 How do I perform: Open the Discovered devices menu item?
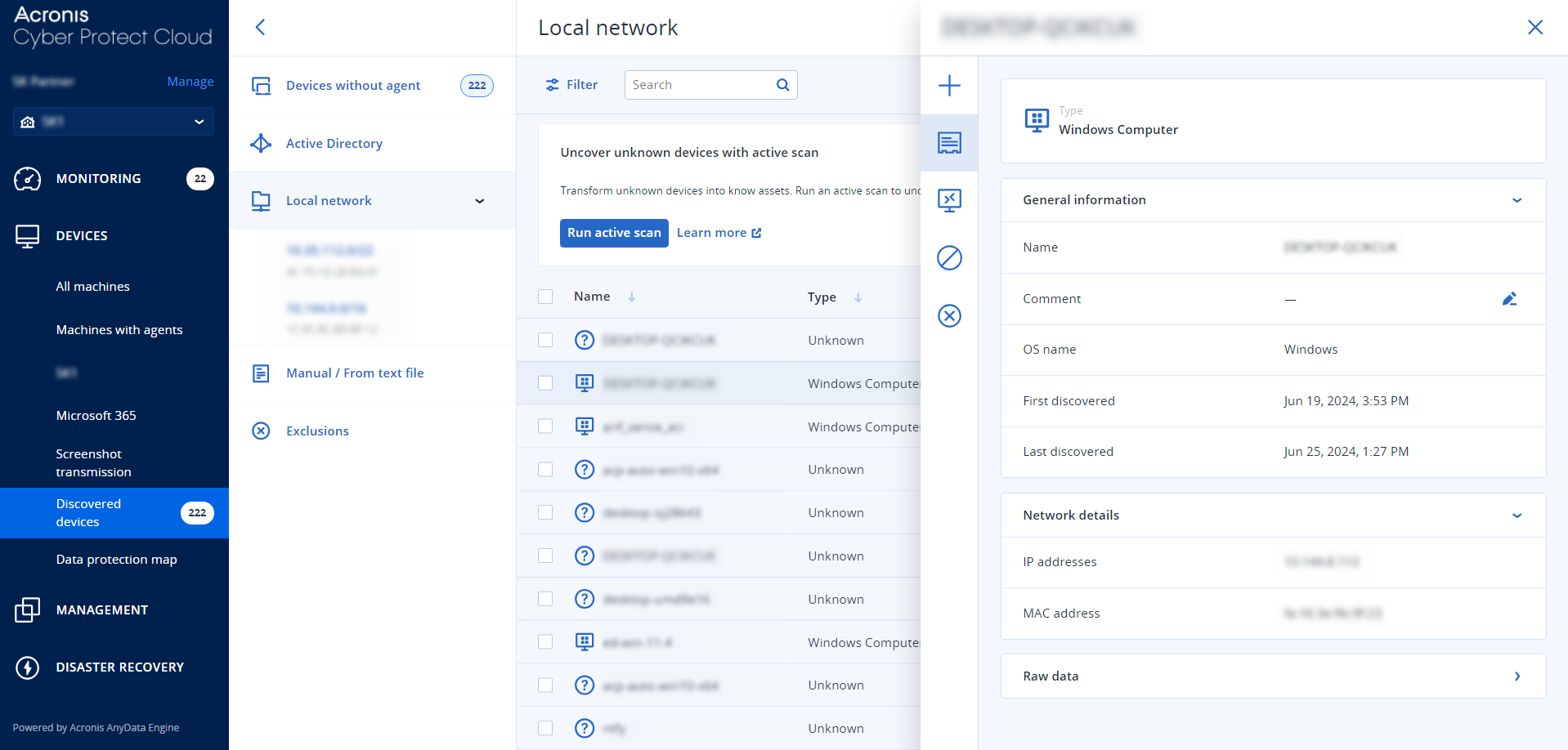[x=88, y=512]
